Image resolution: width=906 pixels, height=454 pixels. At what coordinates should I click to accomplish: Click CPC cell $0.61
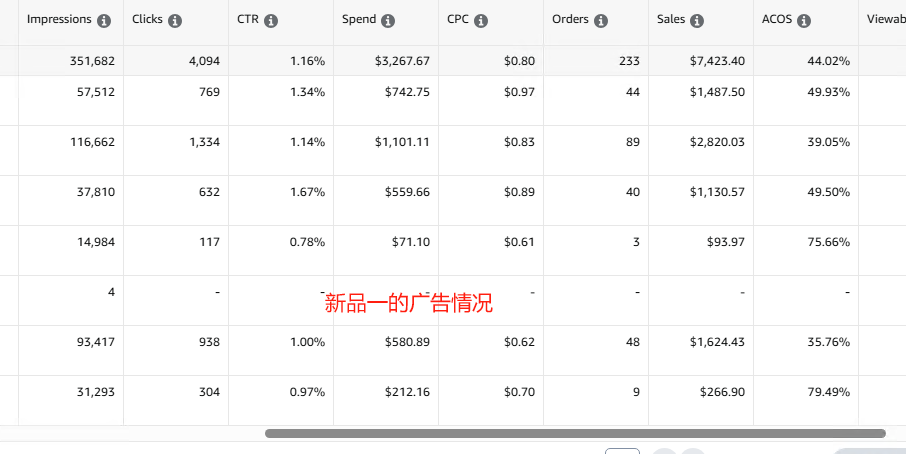coord(519,242)
